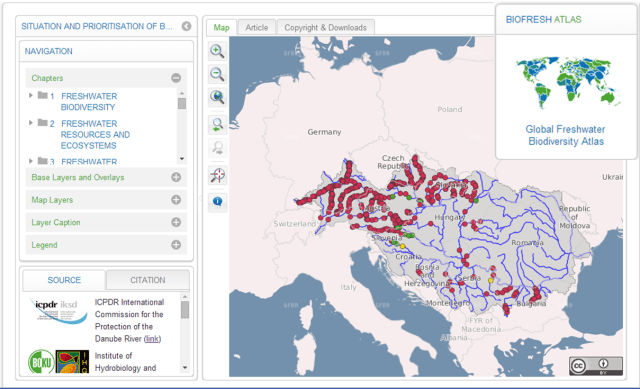This screenshot has width=640, height=389.
Task: Expand the Layer Caption section
Action: (176, 222)
